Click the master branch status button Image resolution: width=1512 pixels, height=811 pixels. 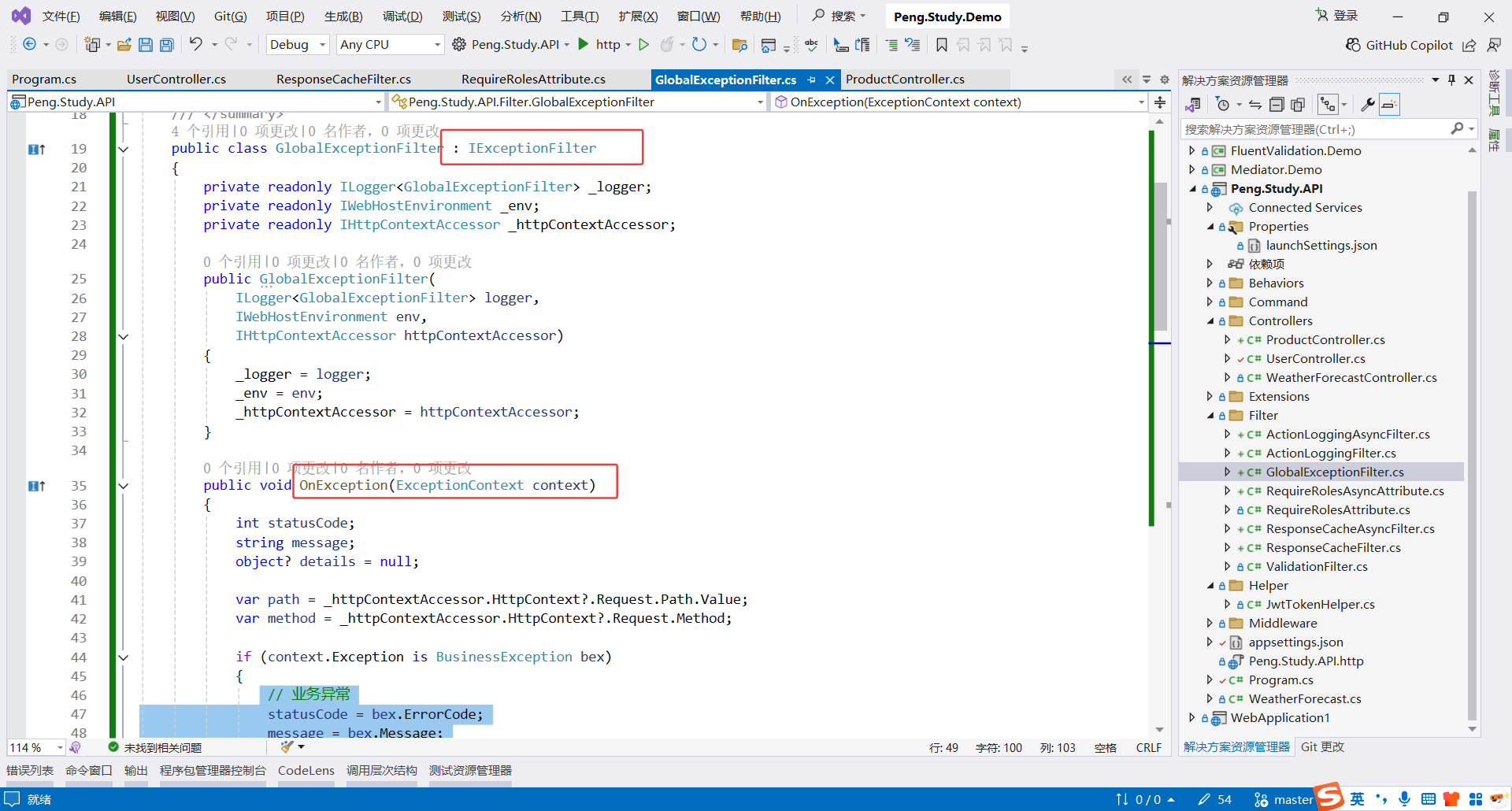pyautogui.click(x=1284, y=799)
